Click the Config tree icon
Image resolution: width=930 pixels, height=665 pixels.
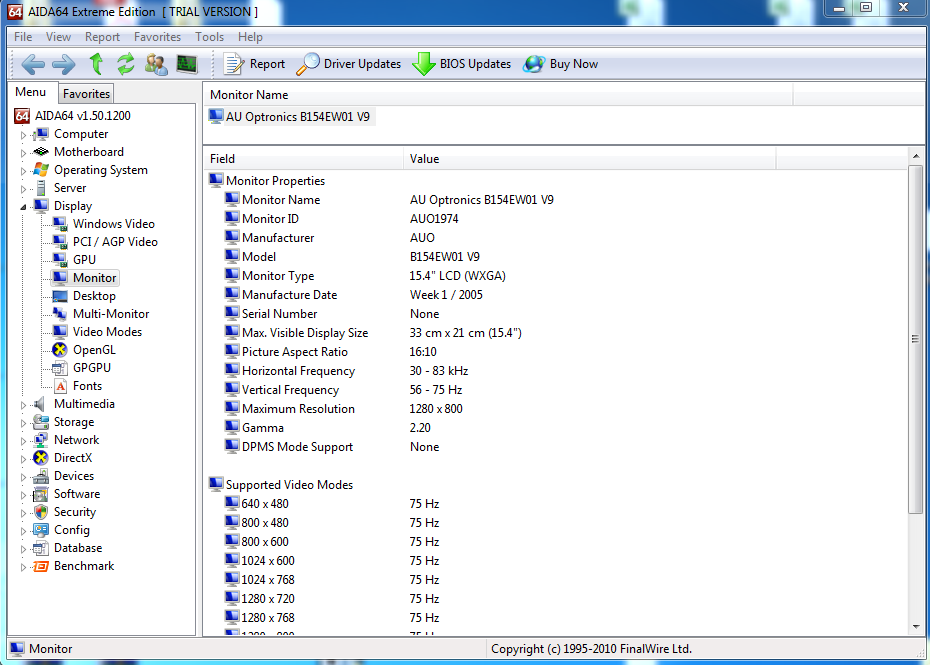click(41, 530)
